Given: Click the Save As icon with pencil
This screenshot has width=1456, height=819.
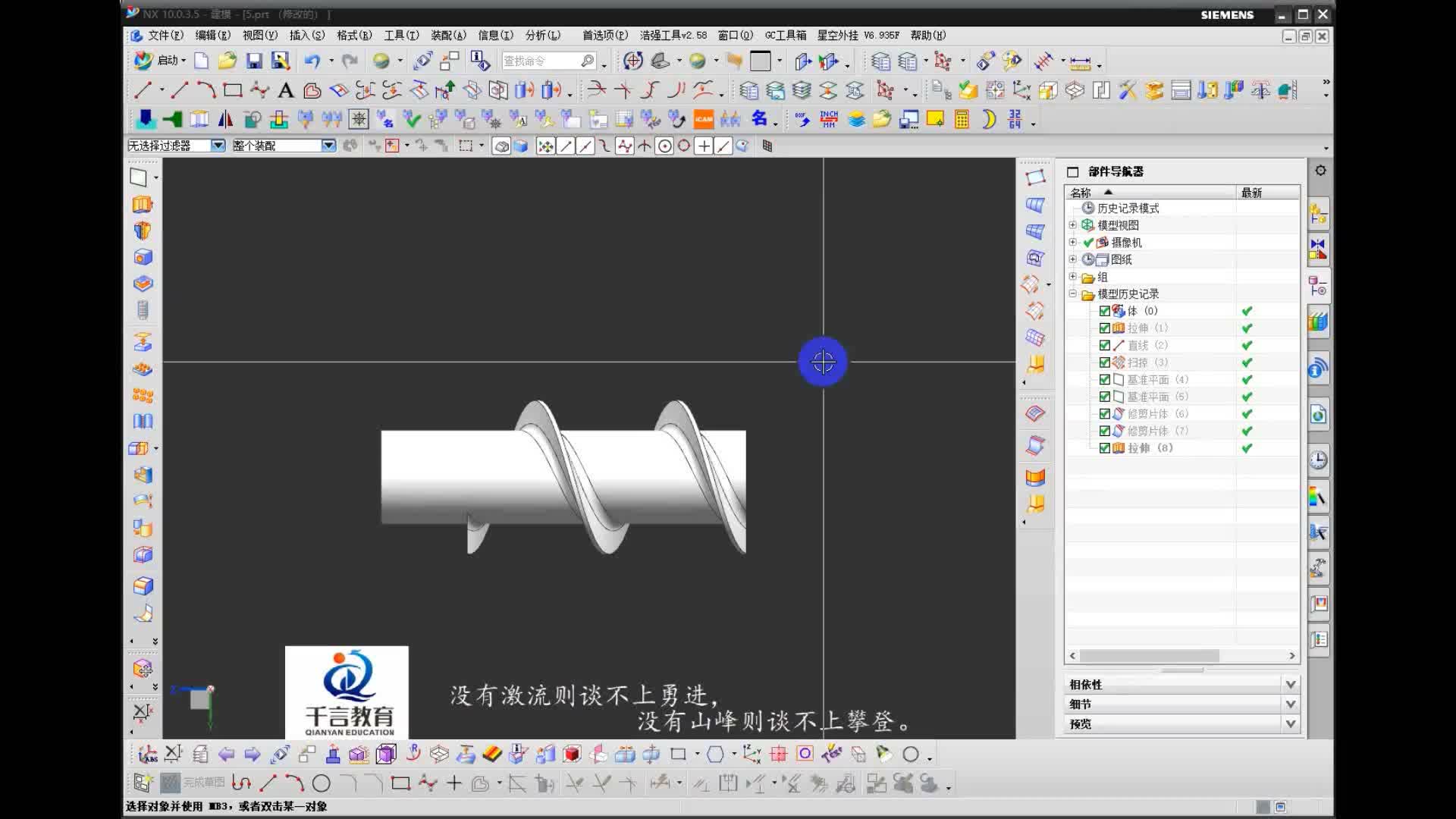Looking at the screenshot, I should [x=281, y=61].
